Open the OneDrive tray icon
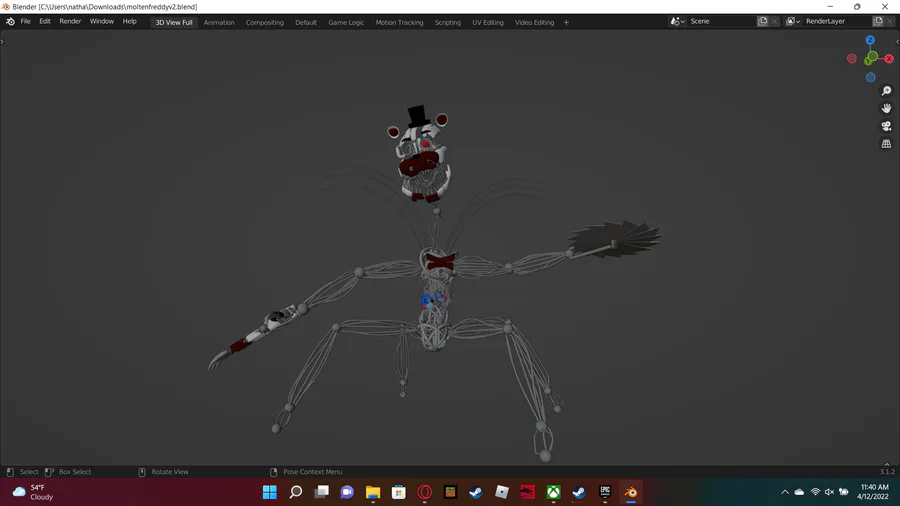 (x=800, y=492)
